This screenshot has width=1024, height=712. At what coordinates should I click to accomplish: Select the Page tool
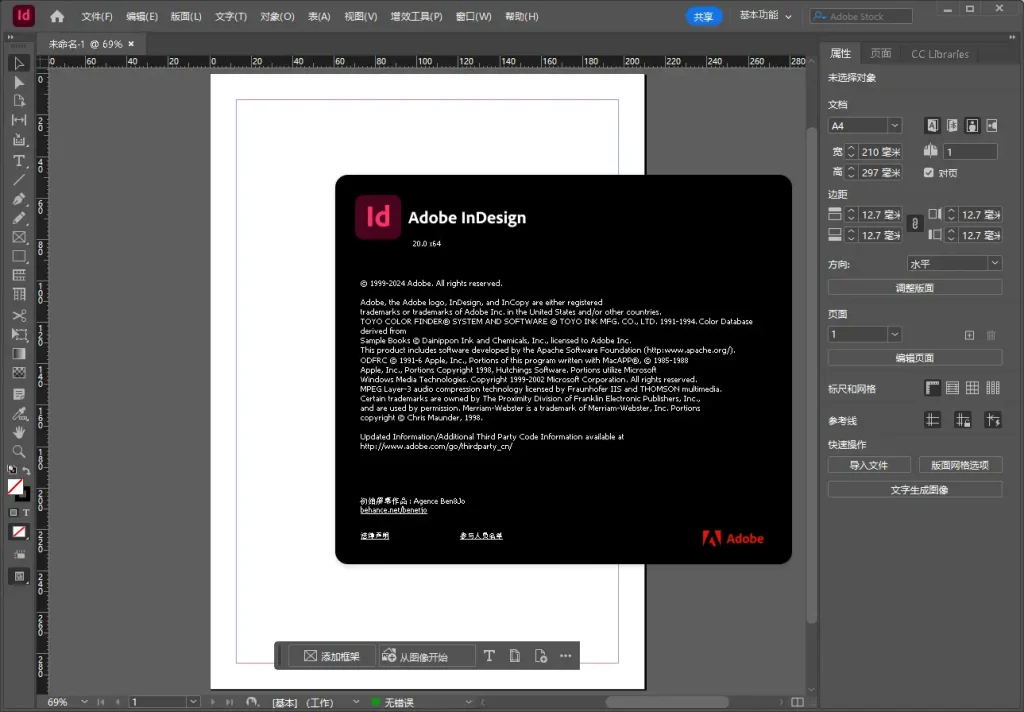[x=19, y=101]
